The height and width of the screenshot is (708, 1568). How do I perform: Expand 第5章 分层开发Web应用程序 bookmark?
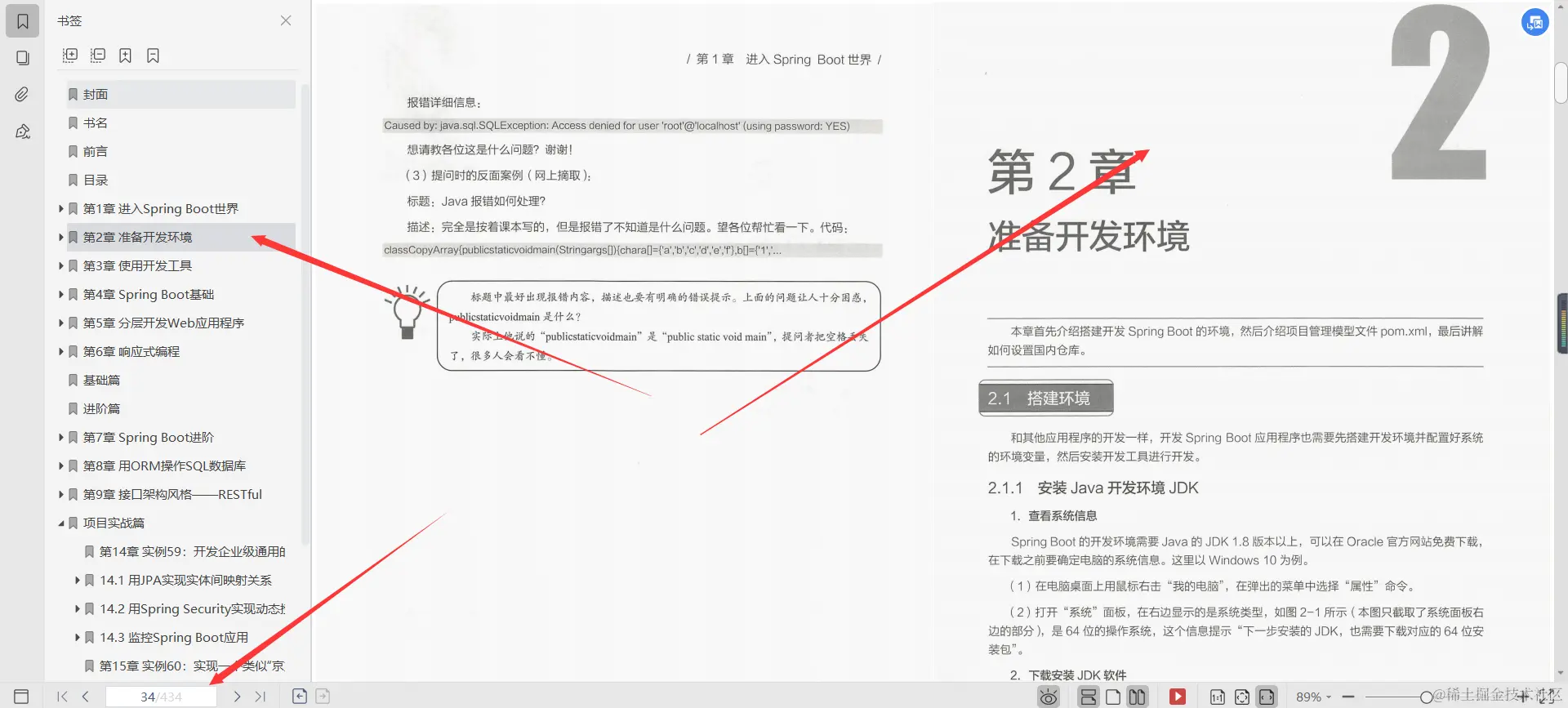60,323
